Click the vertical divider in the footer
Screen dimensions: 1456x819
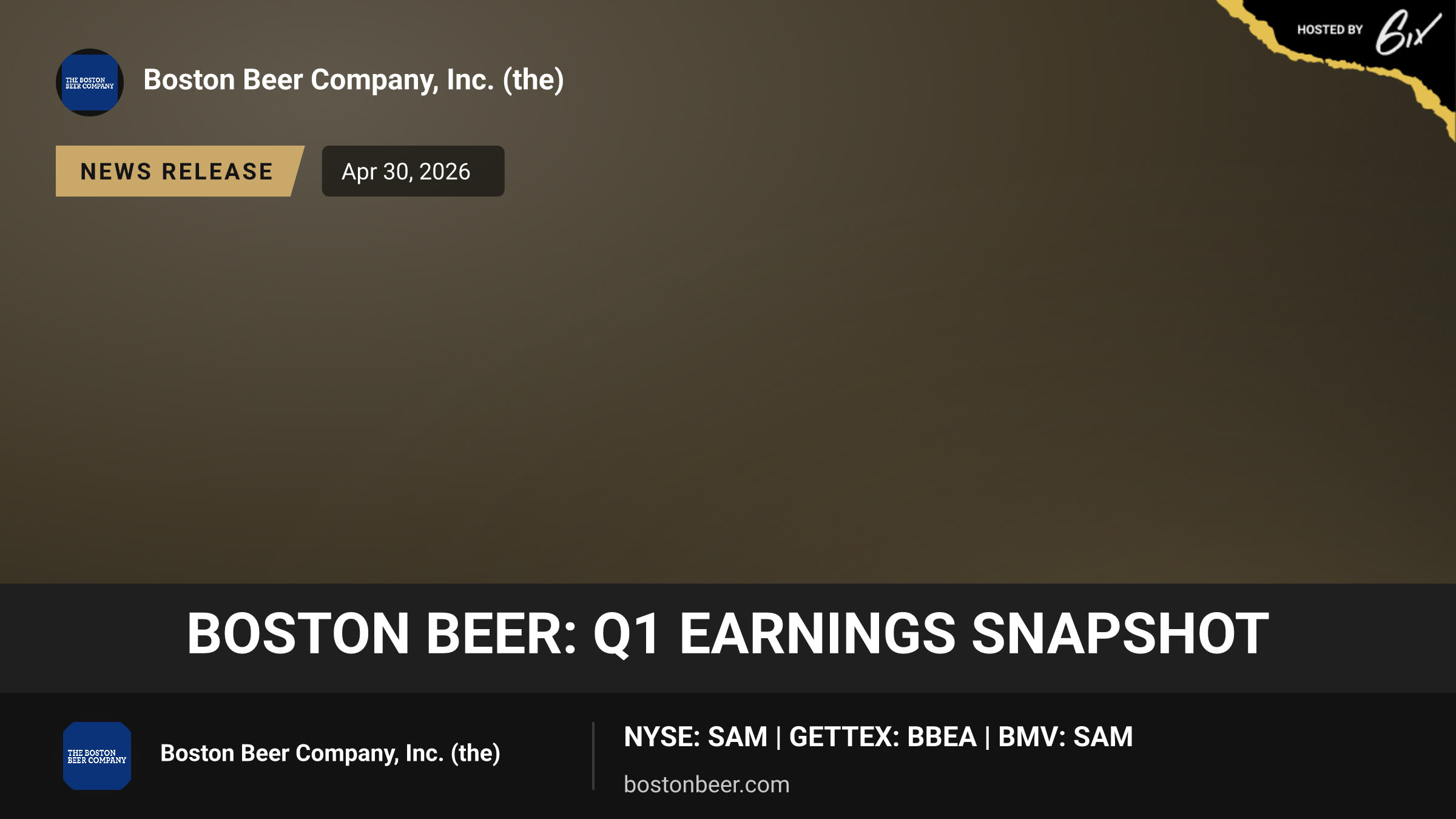593,756
